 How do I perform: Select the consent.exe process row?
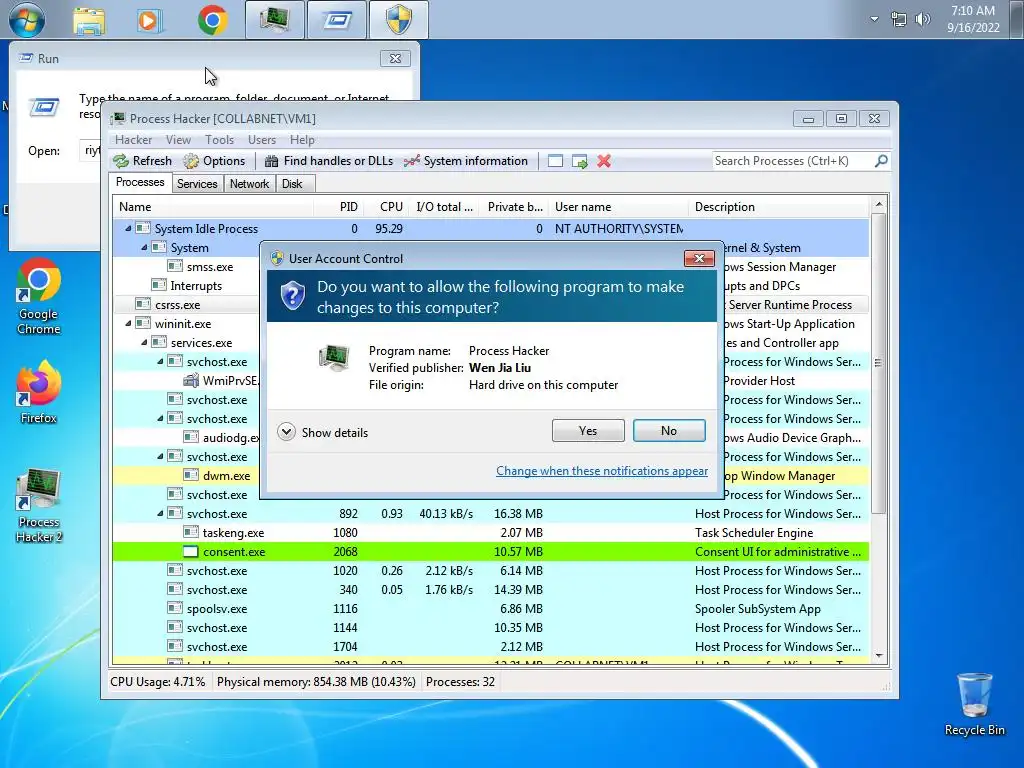click(x=490, y=552)
